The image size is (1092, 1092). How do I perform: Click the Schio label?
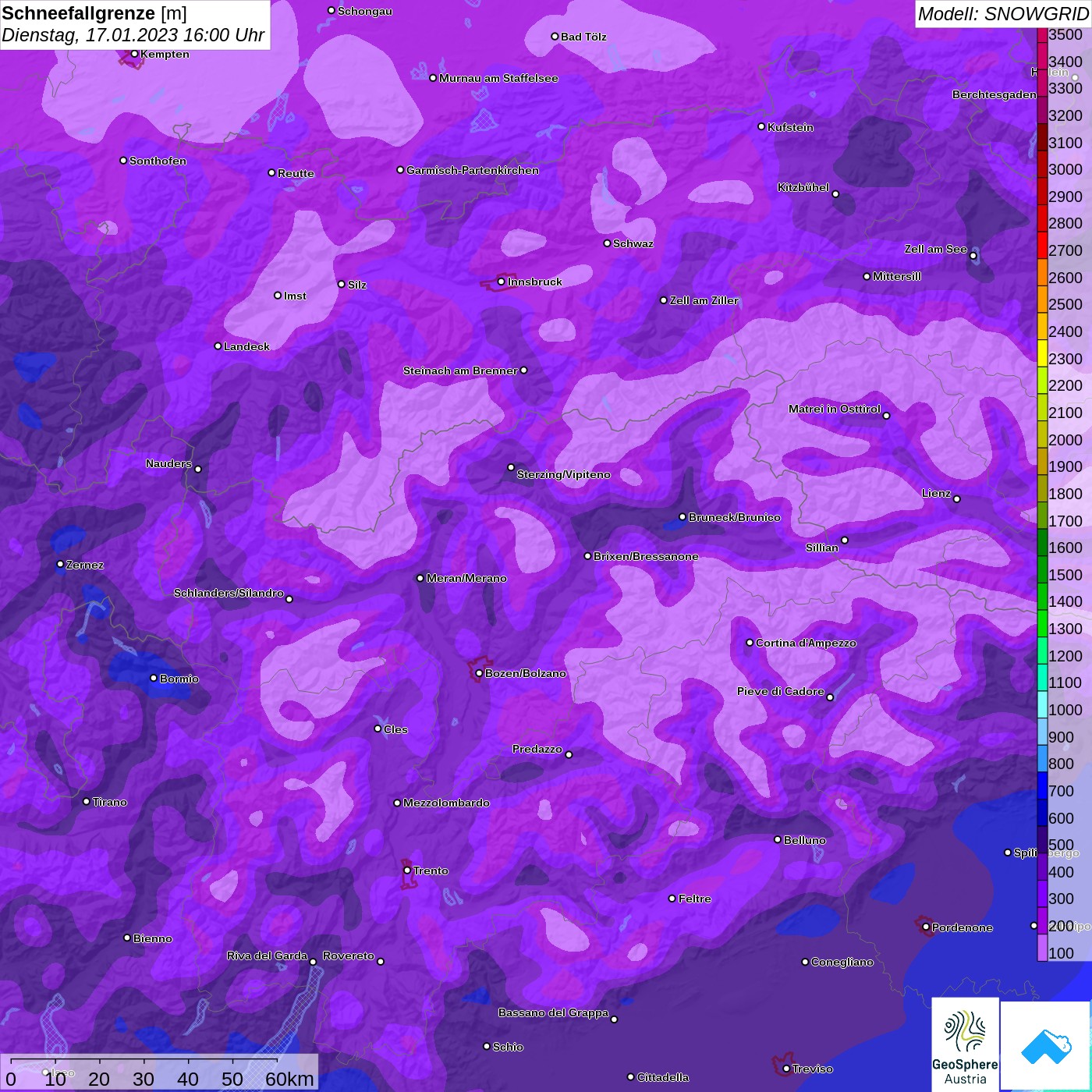click(x=508, y=1047)
